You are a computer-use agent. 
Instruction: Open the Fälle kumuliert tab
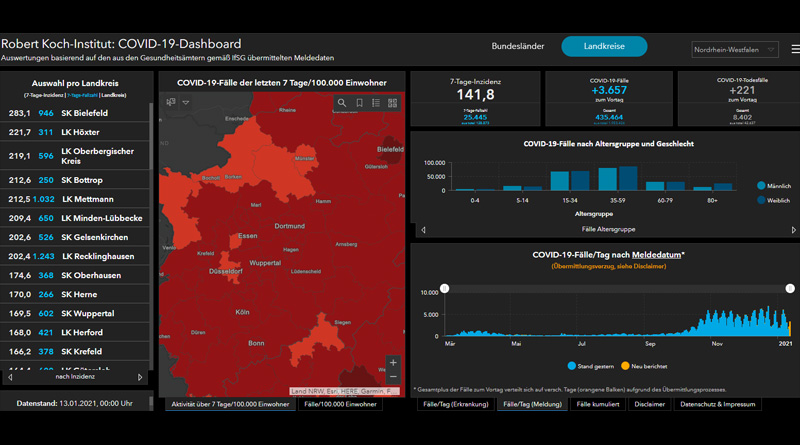pyautogui.click(x=597, y=404)
